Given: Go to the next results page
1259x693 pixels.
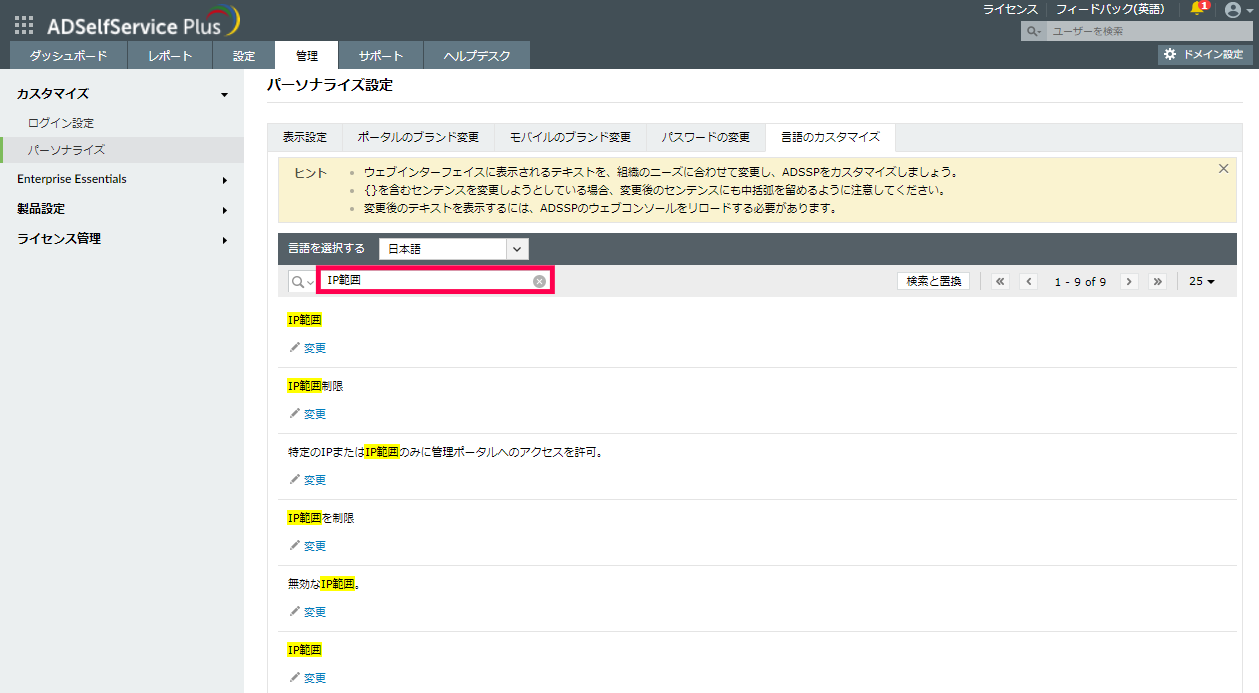Looking at the screenshot, I should click(1129, 282).
